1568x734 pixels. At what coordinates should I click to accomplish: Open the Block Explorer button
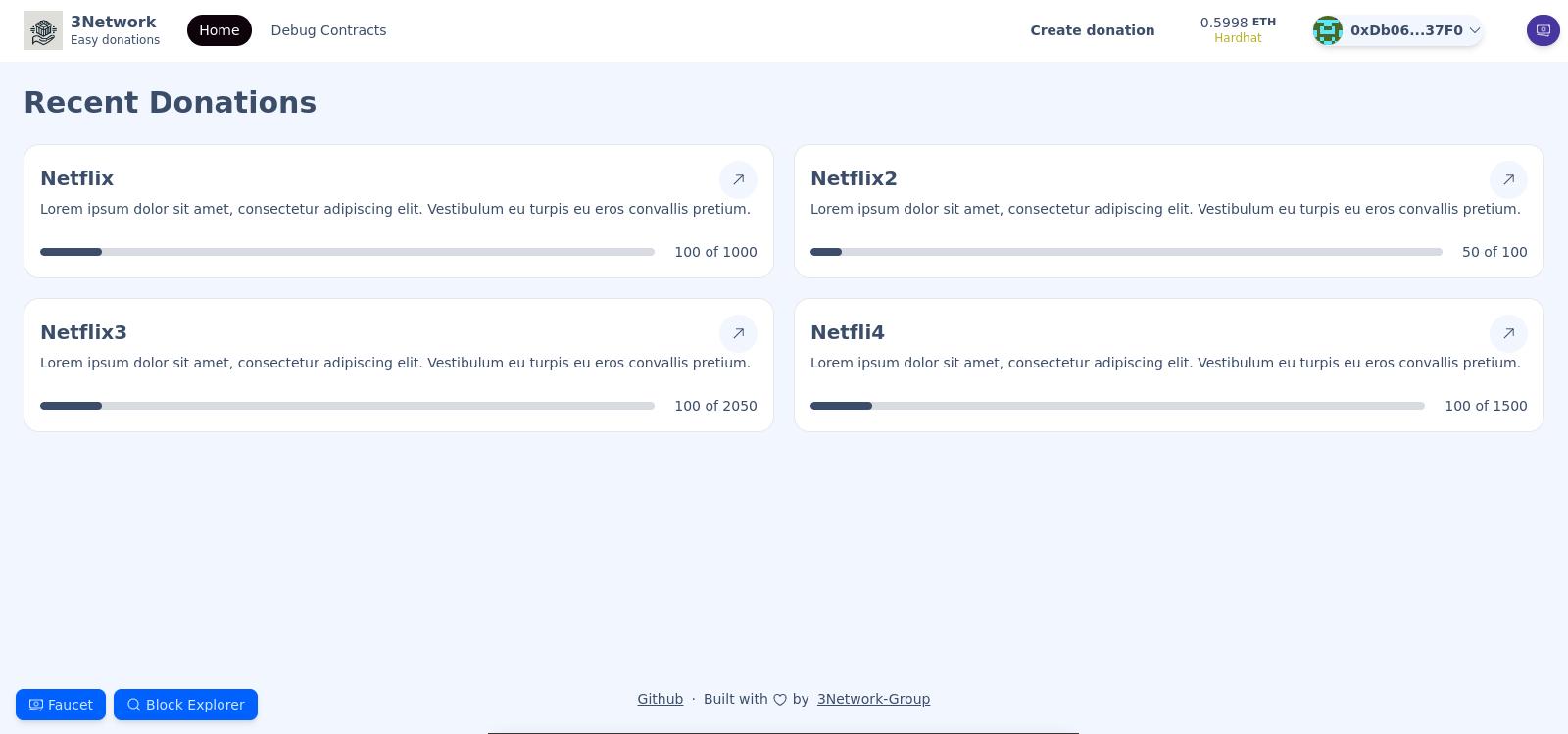185,705
